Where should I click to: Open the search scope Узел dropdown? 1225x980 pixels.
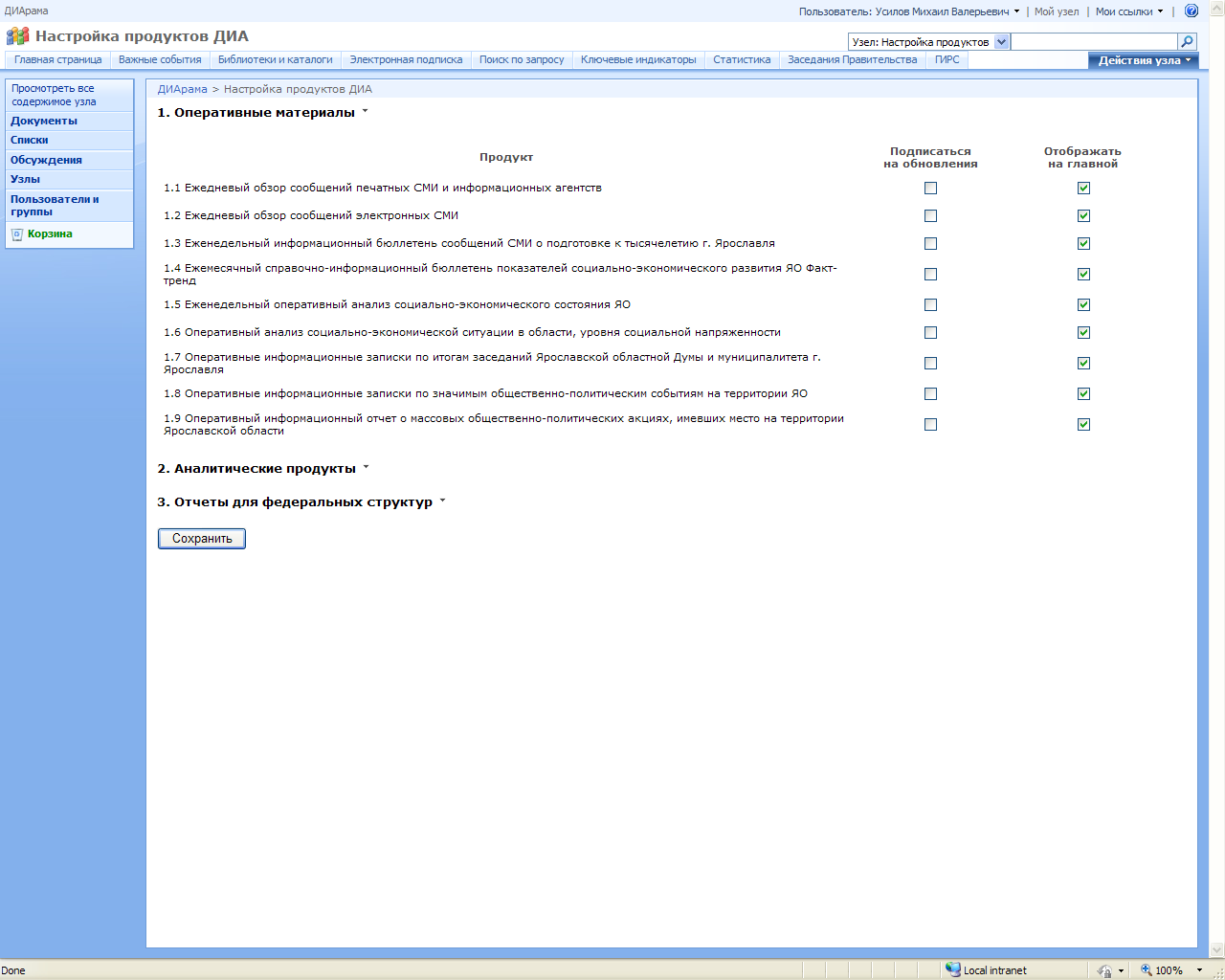pos(1001,42)
